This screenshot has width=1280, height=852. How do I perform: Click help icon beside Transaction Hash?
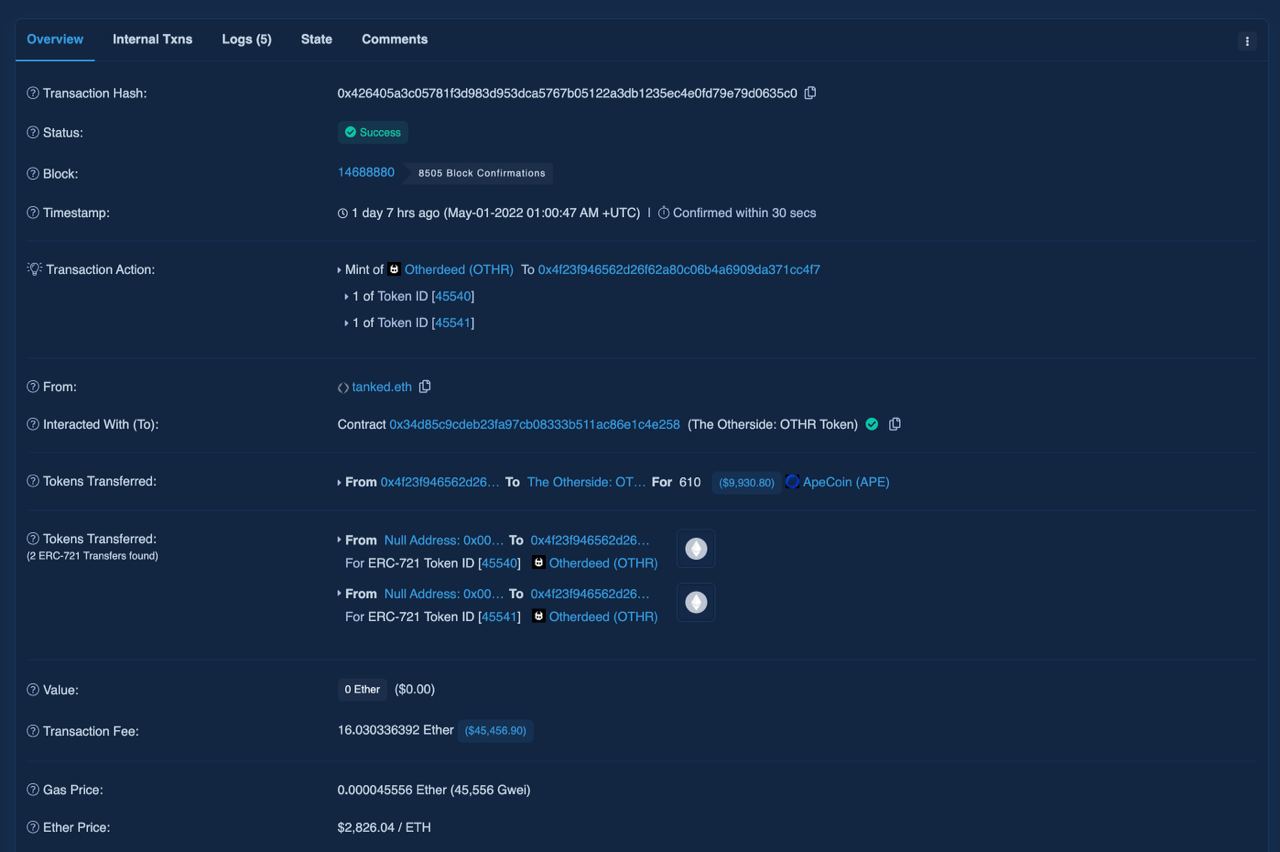(x=33, y=93)
